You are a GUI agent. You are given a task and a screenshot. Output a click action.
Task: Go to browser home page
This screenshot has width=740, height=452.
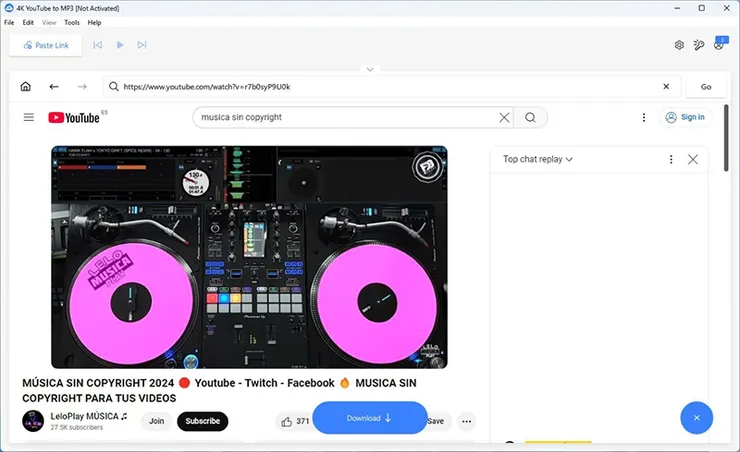(x=25, y=86)
